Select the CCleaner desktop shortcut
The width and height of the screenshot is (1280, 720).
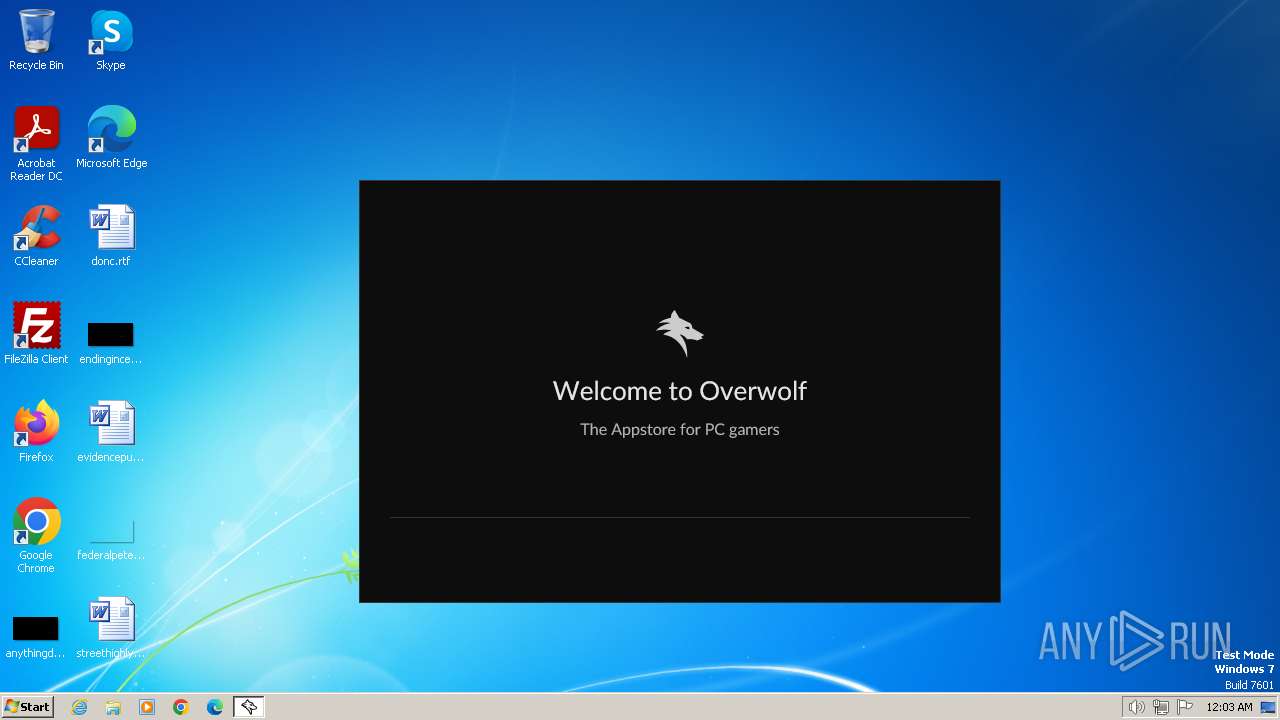click(36, 236)
